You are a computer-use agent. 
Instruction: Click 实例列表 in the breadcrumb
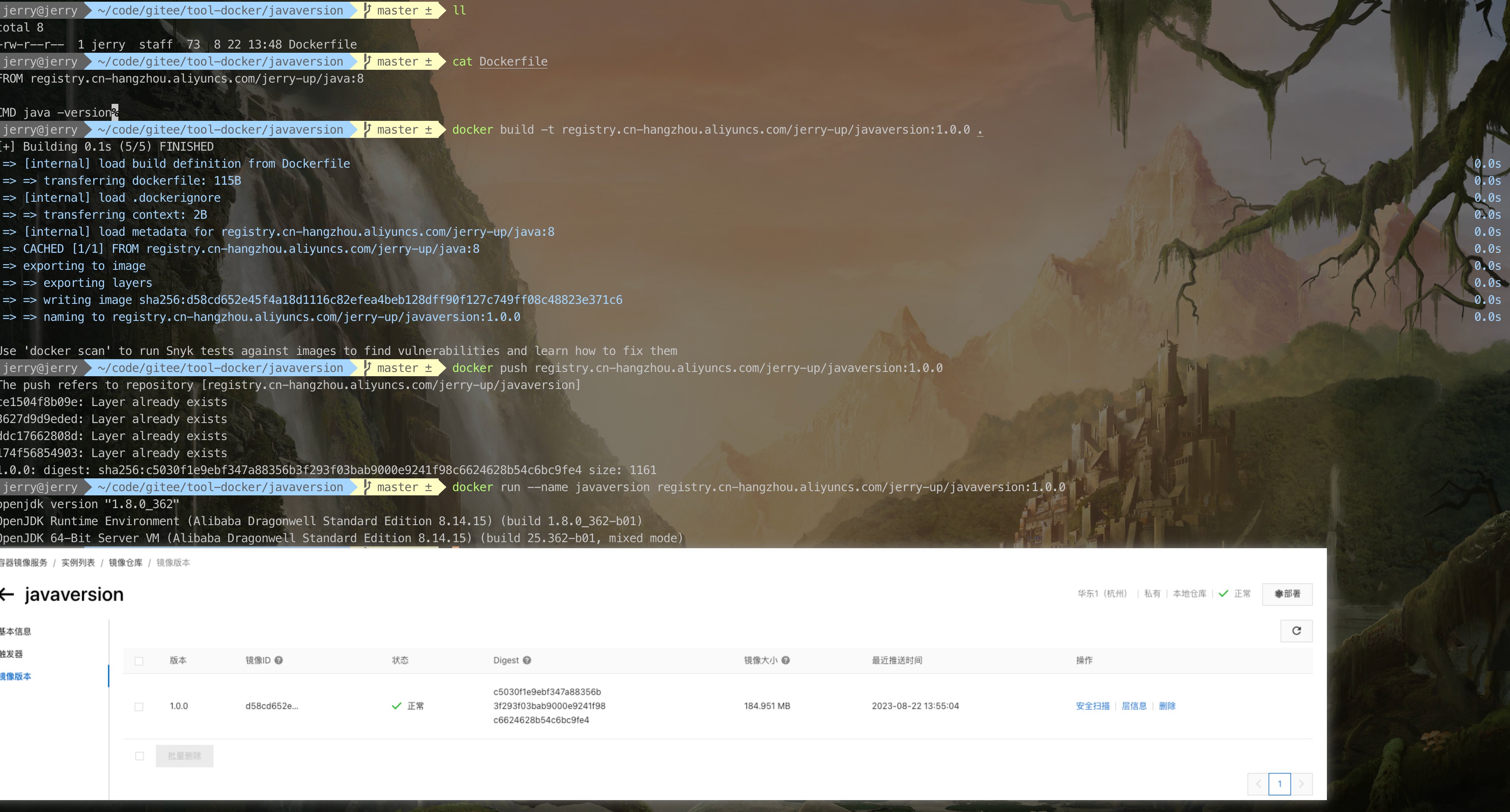[x=78, y=563]
